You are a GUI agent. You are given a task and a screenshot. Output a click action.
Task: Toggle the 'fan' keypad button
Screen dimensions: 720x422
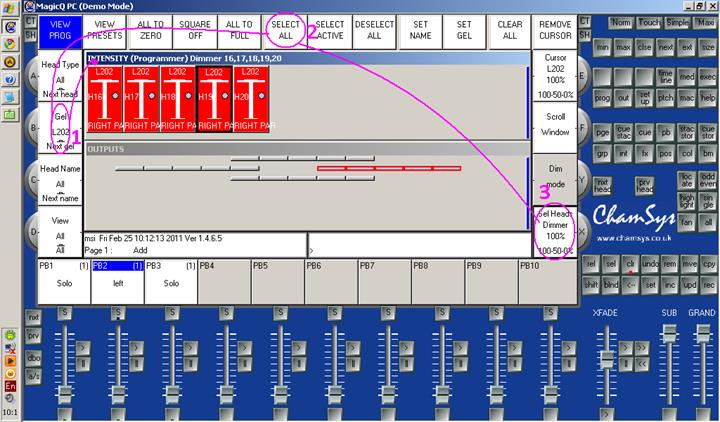[686, 222]
